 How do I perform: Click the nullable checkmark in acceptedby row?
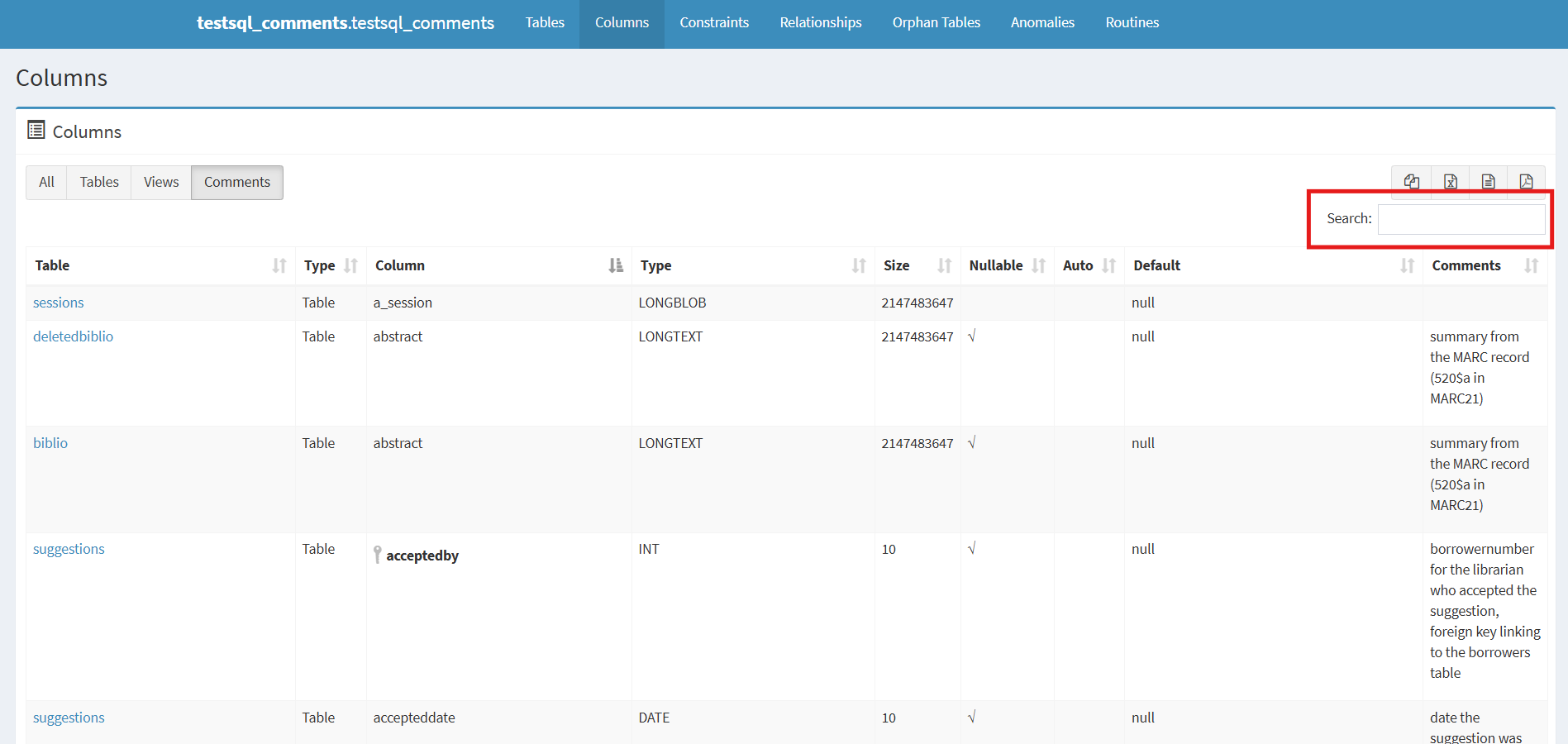(x=972, y=548)
